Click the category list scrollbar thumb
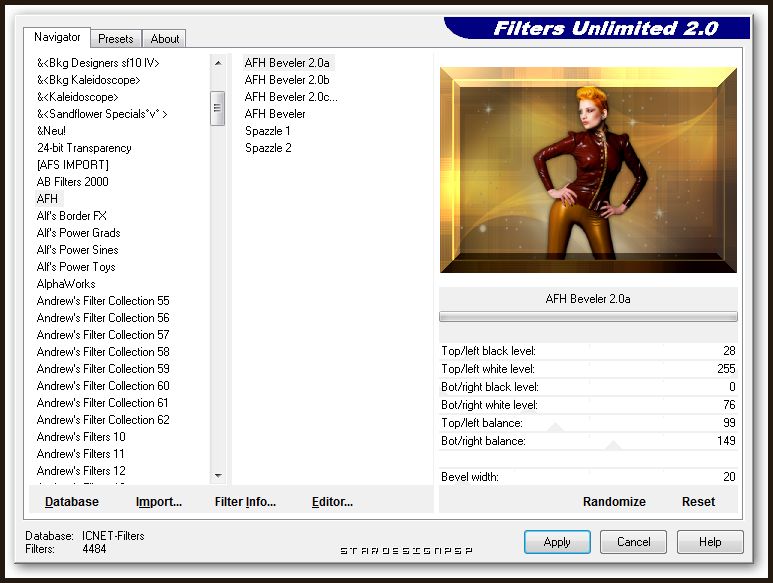Viewport: 773px width, 583px height. [217, 108]
